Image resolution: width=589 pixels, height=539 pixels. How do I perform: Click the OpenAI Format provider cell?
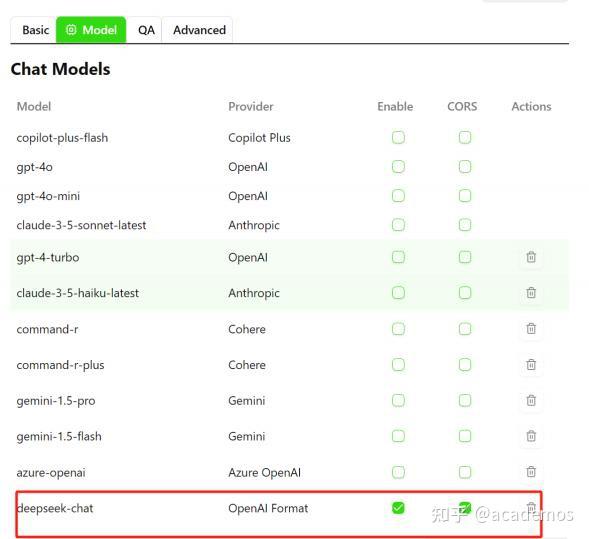point(268,509)
